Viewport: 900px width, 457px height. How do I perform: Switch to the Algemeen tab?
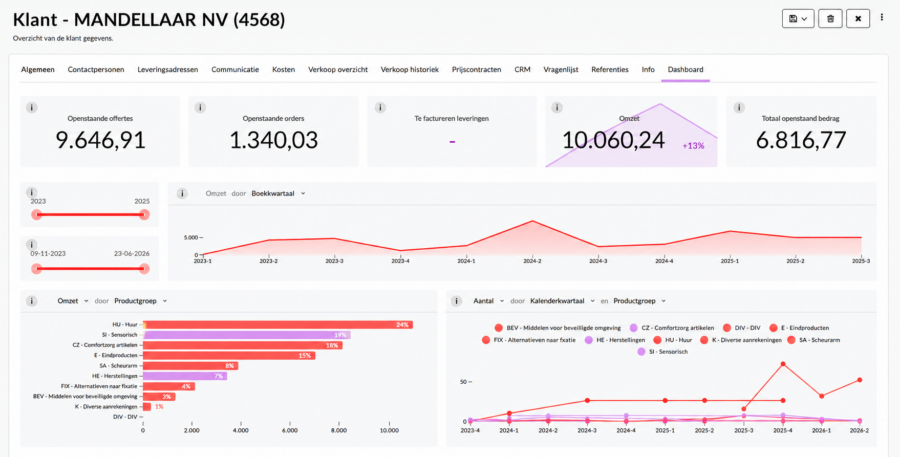click(x=38, y=69)
